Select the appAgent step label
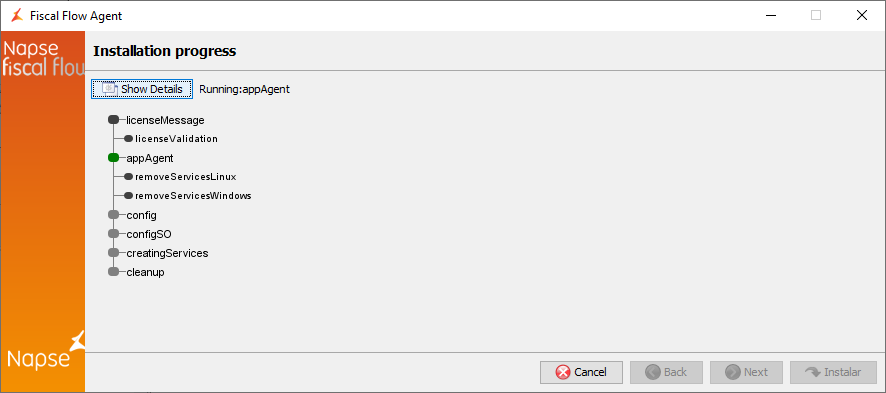The height and width of the screenshot is (393, 886). (150, 159)
